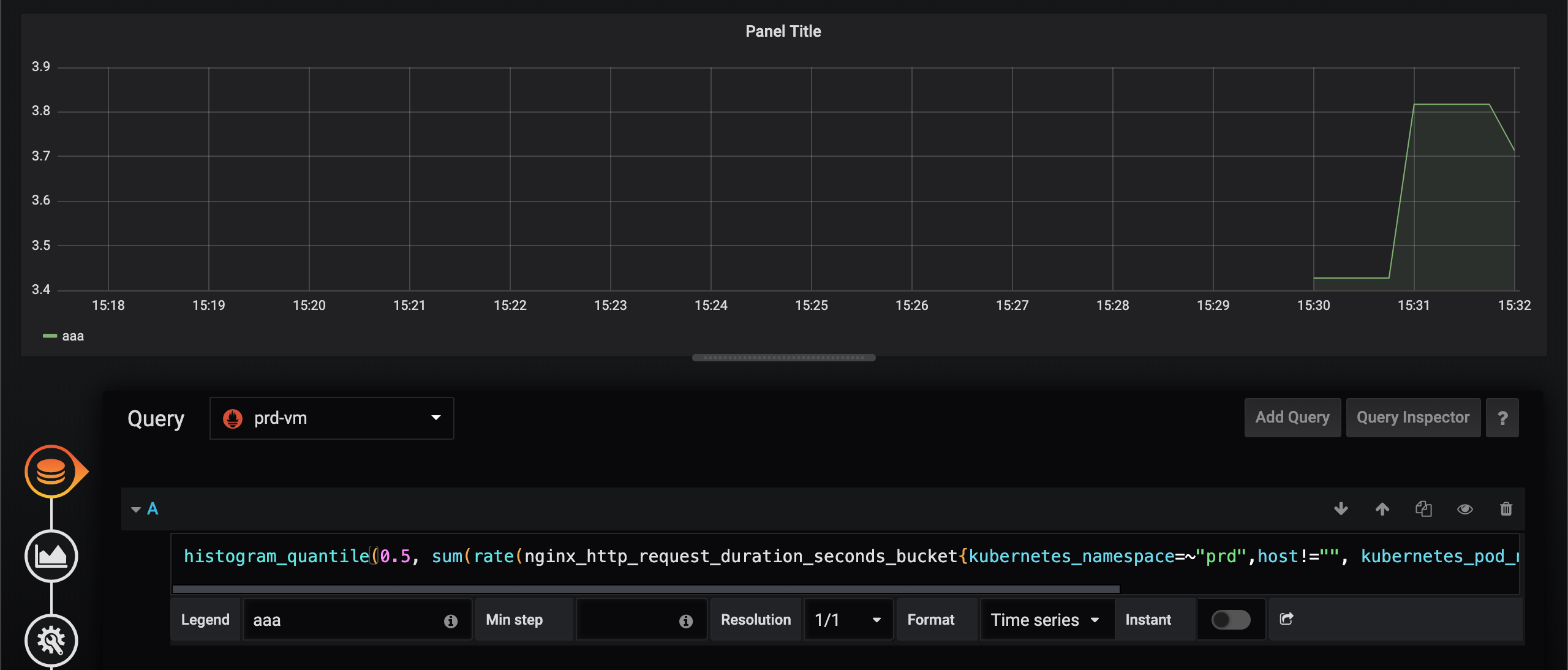Click the 15:18 time axis label
This screenshot has width=1568, height=670.
[x=108, y=305]
